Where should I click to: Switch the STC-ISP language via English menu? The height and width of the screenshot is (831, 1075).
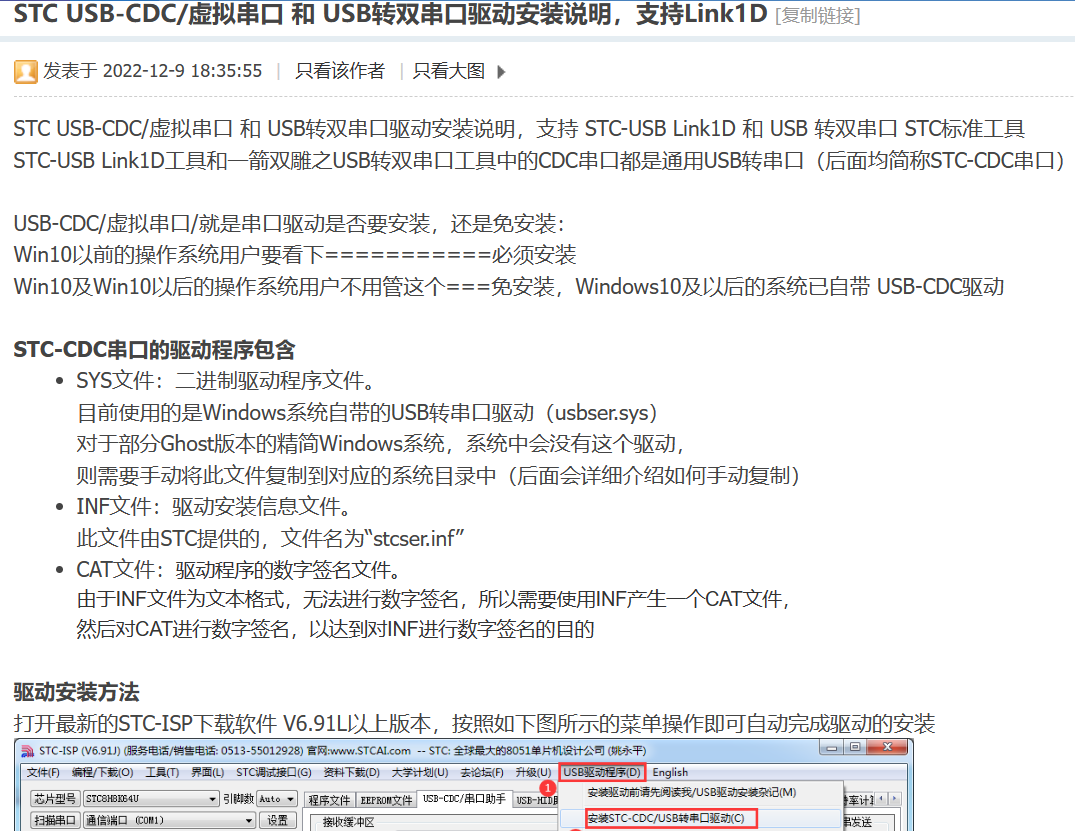click(x=670, y=773)
